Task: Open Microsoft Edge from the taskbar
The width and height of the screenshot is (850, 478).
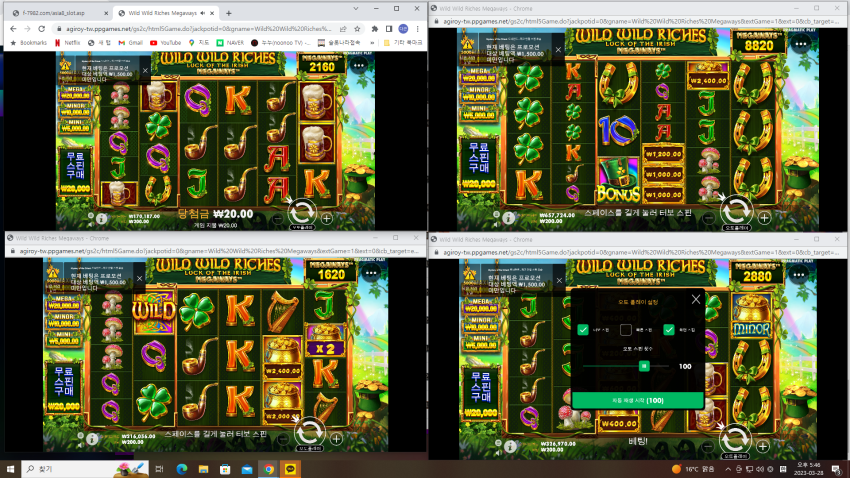Action: coord(182,469)
